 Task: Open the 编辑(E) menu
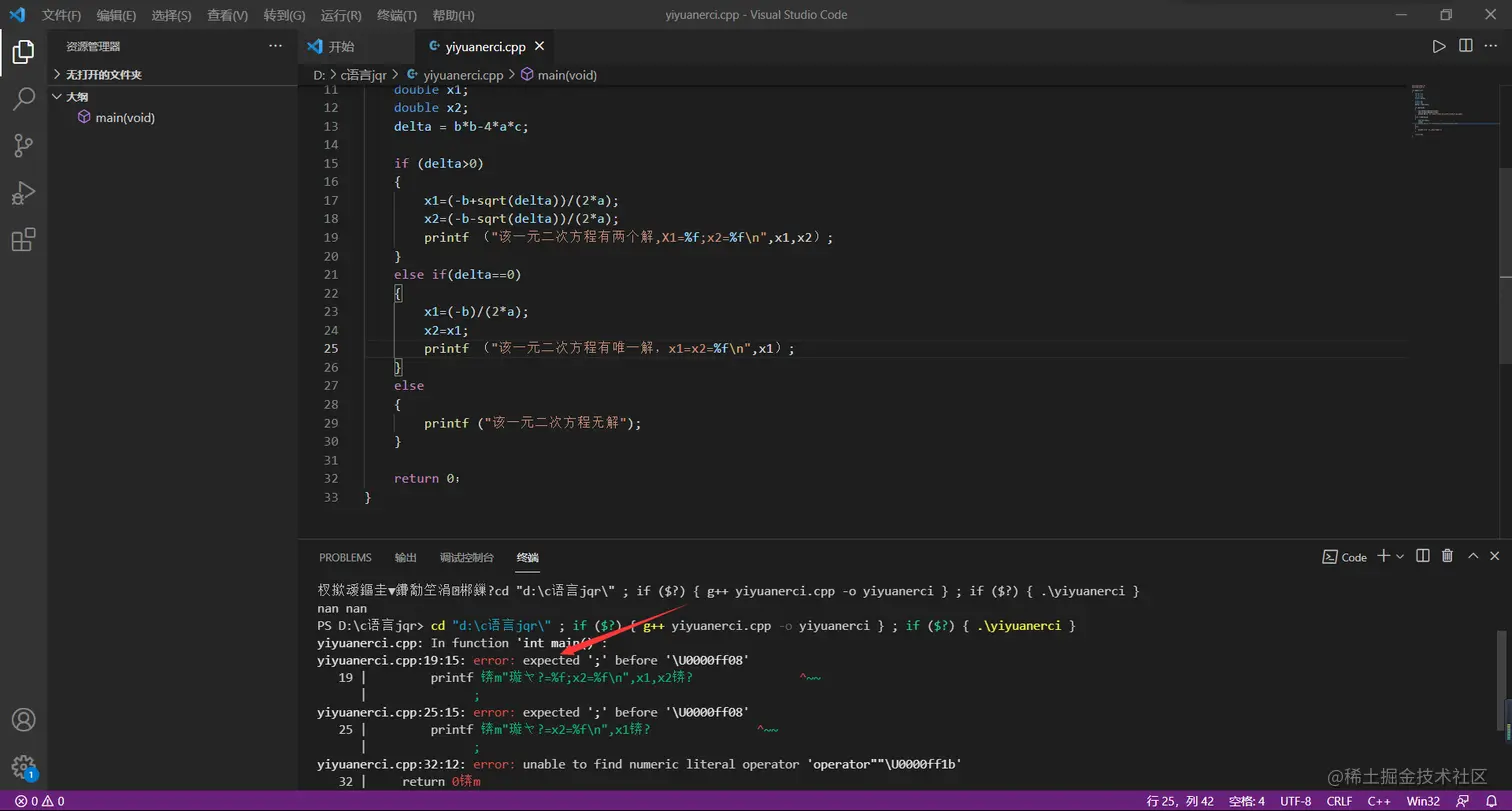pos(116,15)
